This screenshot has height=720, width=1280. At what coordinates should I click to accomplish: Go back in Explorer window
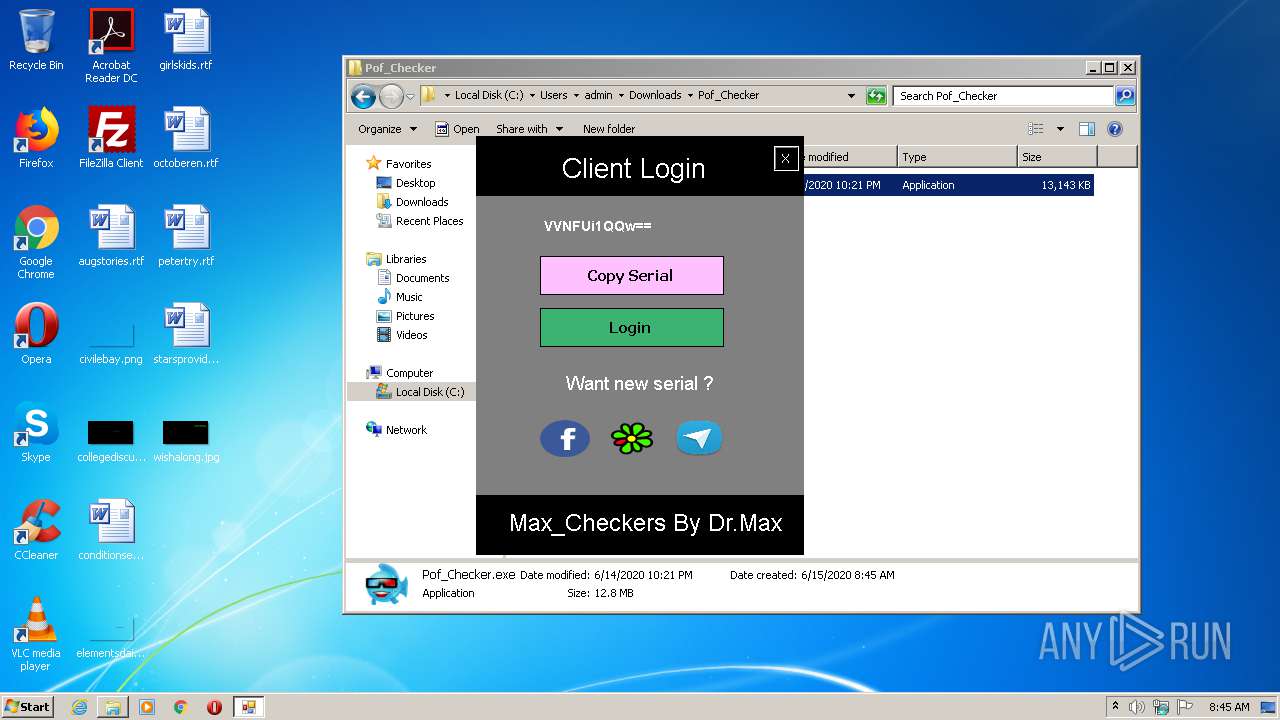pyautogui.click(x=364, y=96)
